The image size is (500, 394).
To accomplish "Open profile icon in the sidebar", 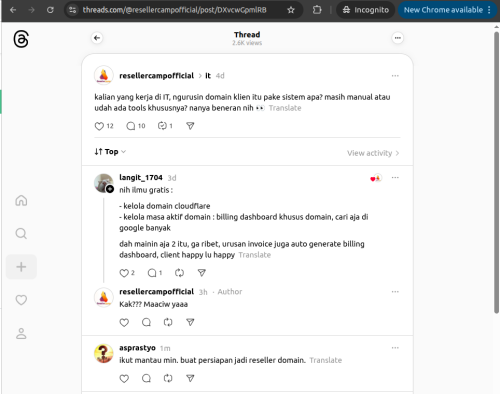I will point(21,333).
